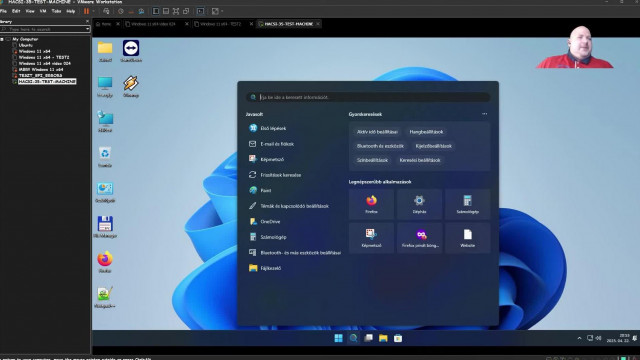Image resolution: width=640 pixels, height=360 pixels.
Task: Open the File menu in VMware
Action: 4,11
